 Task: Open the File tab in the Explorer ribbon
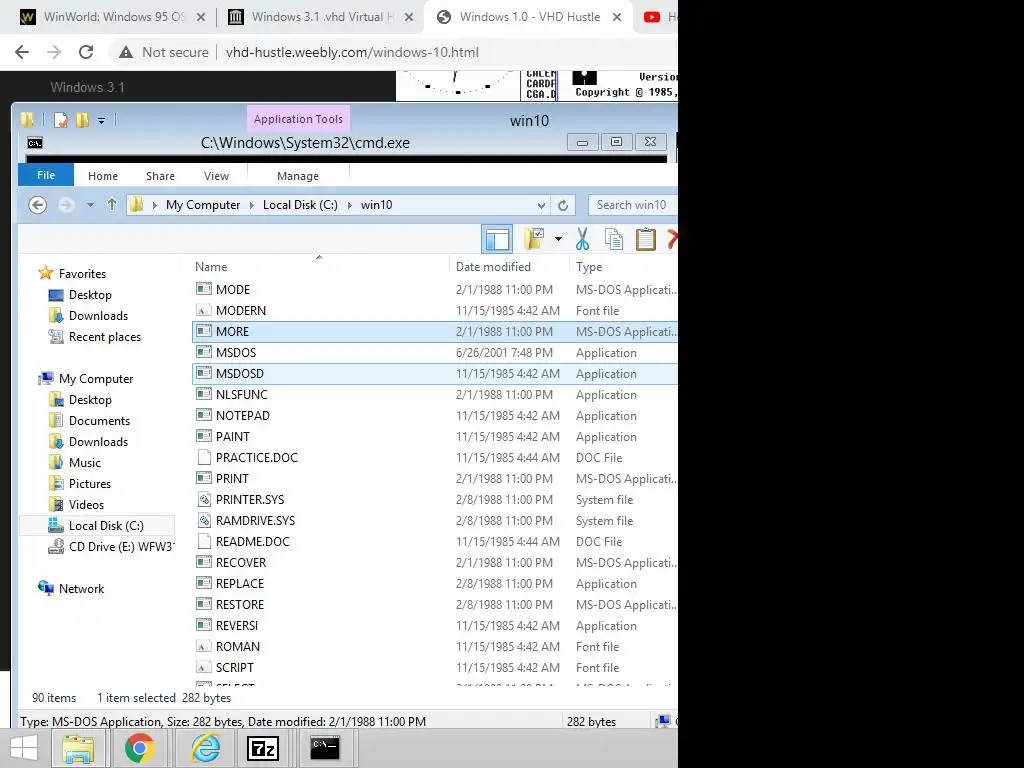46,175
